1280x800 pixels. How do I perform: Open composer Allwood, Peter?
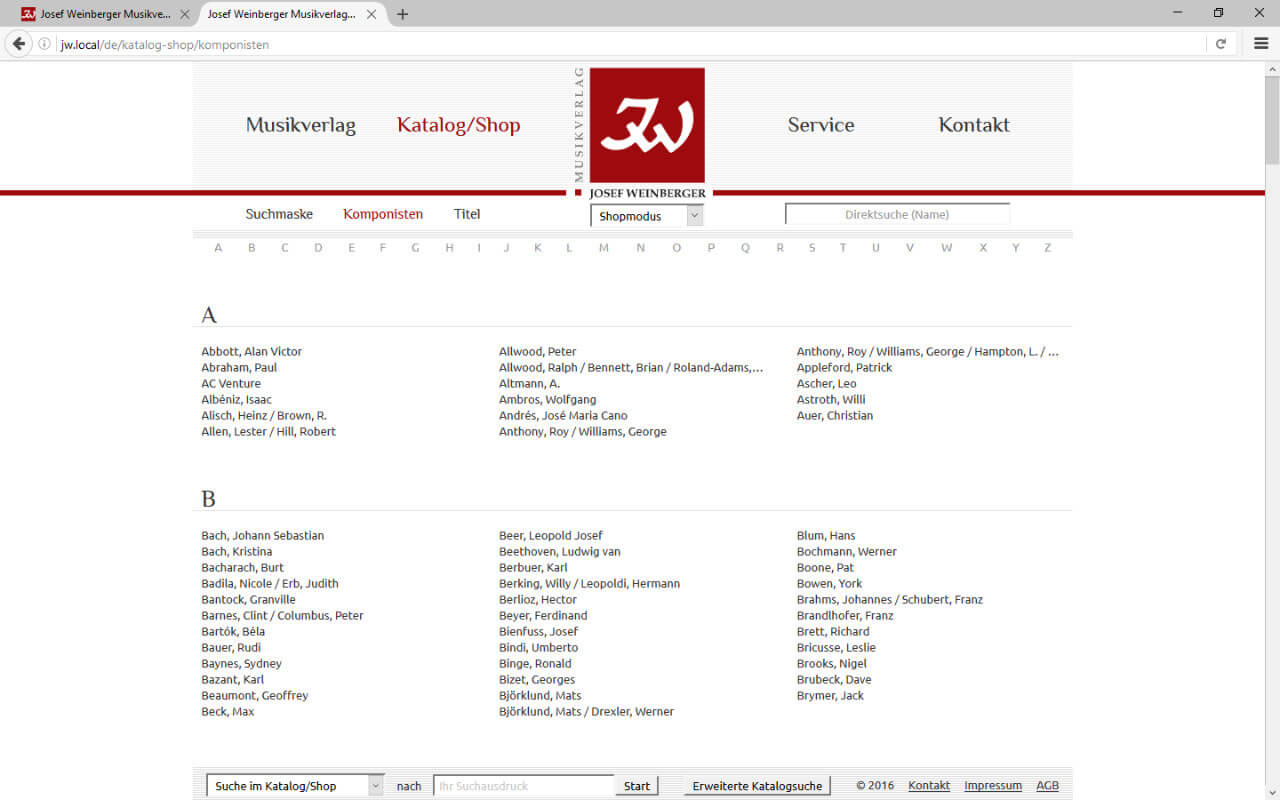538,351
